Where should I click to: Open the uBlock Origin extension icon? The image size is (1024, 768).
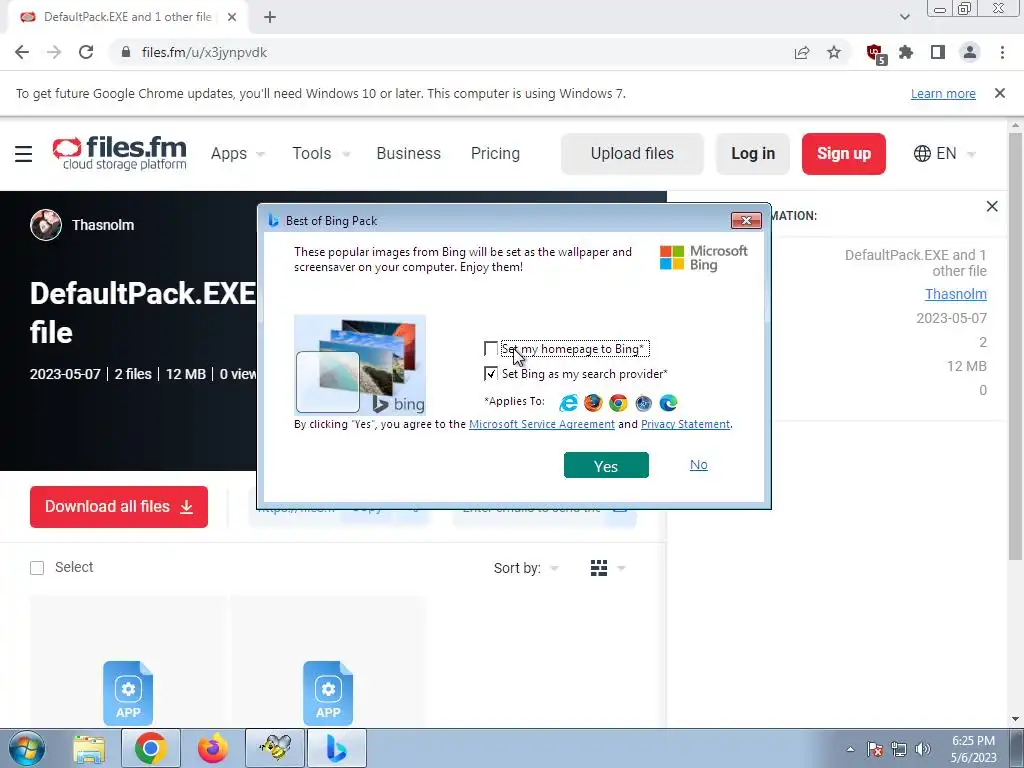click(x=875, y=53)
